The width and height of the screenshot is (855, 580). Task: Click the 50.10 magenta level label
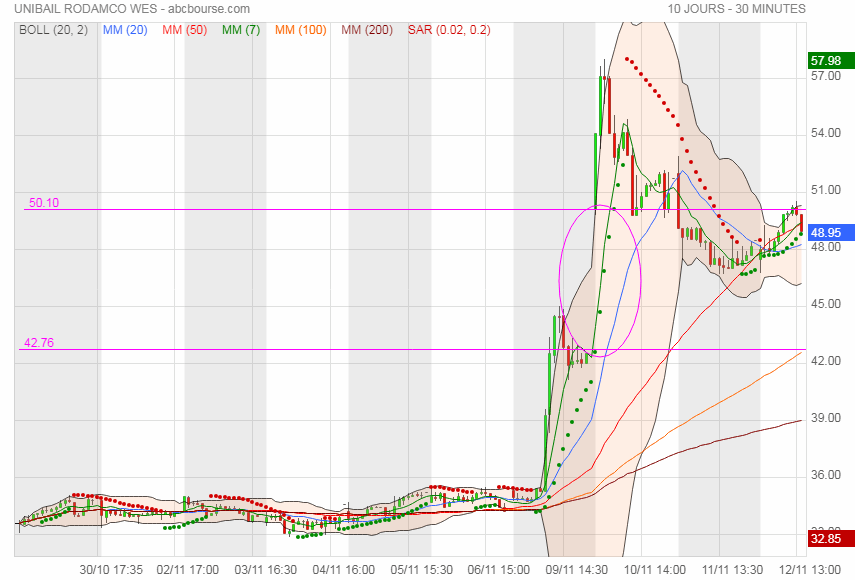click(x=44, y=203)
